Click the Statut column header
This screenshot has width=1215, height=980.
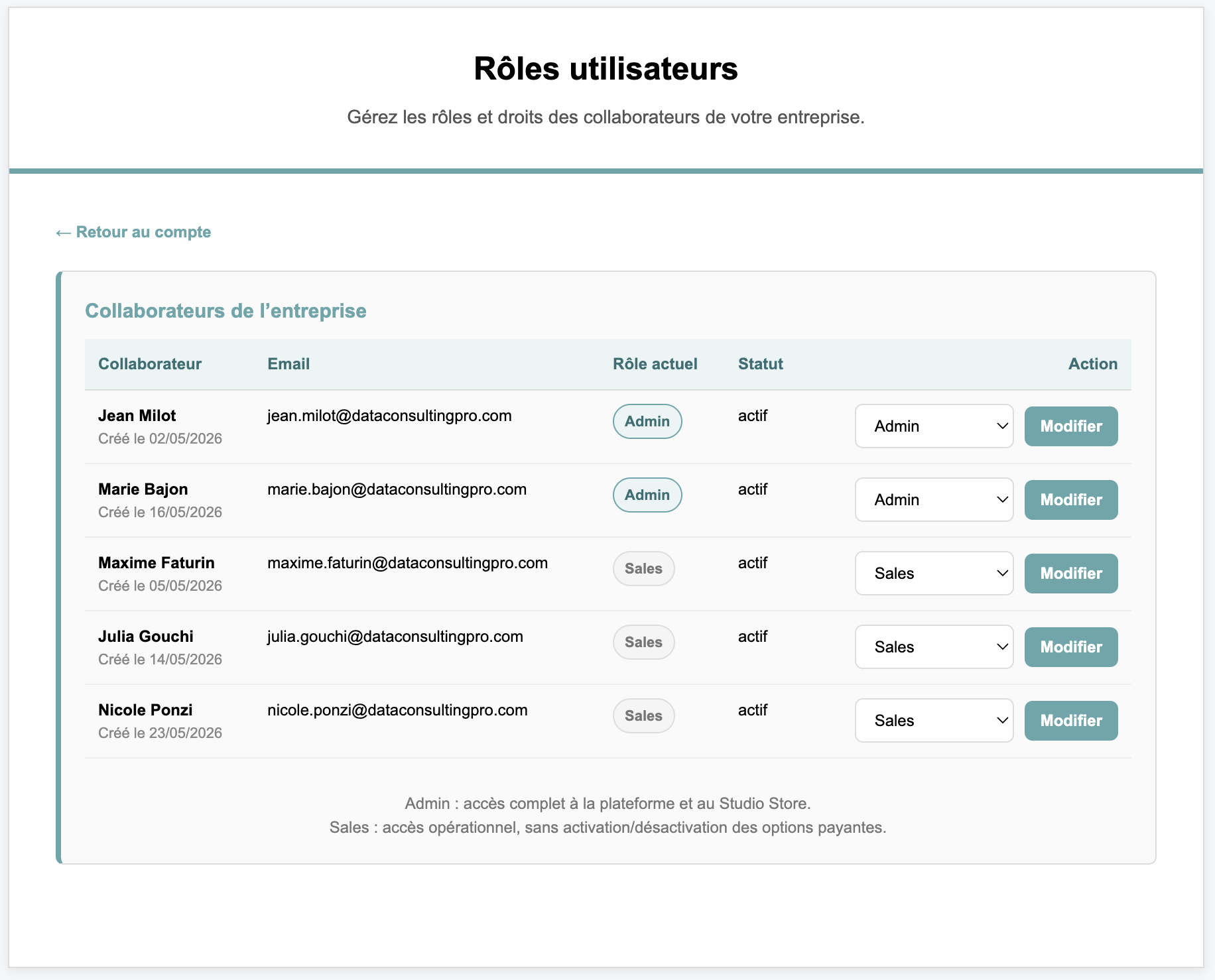pos(760,364)
